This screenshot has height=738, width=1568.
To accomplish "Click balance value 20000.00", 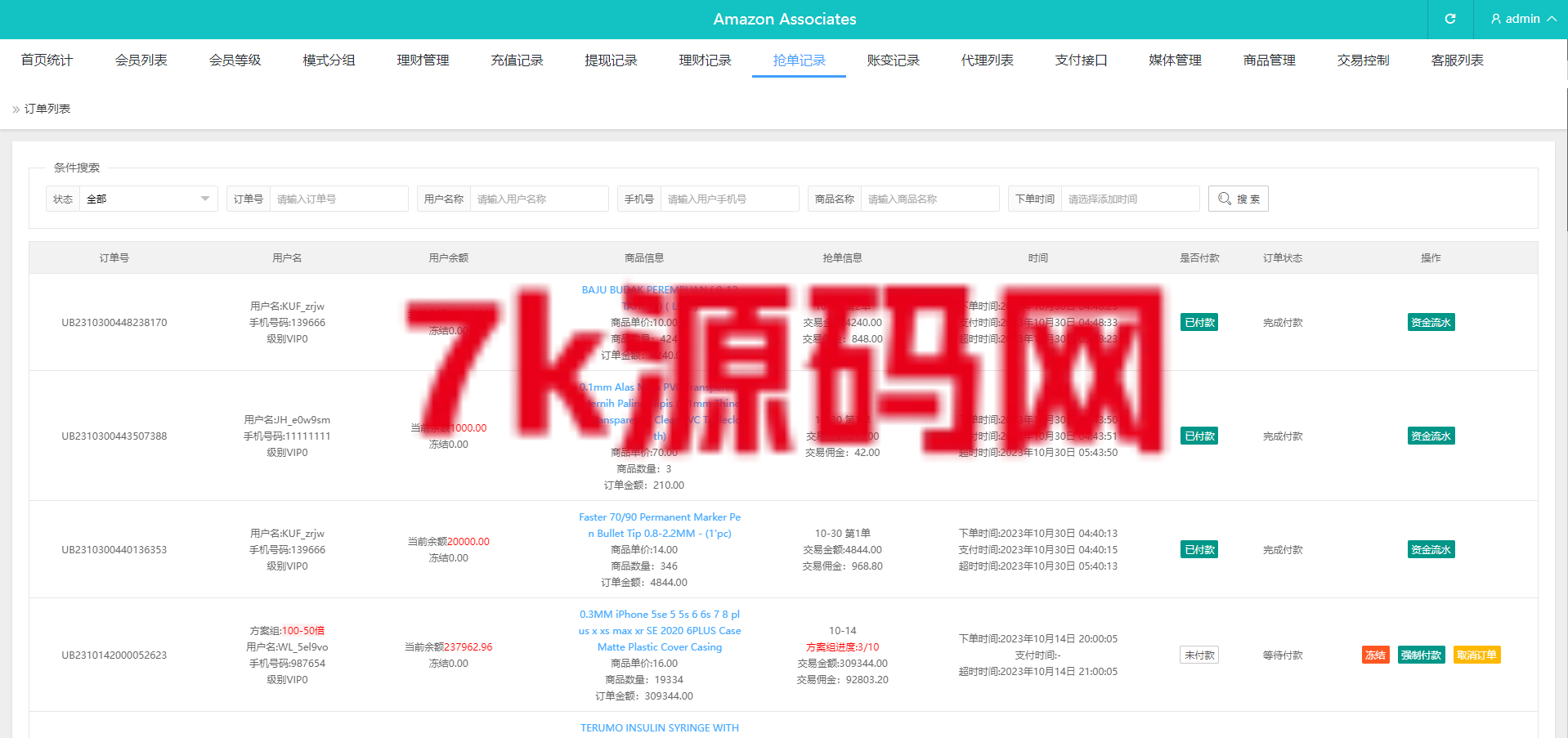I will click(x=468, y=541).
